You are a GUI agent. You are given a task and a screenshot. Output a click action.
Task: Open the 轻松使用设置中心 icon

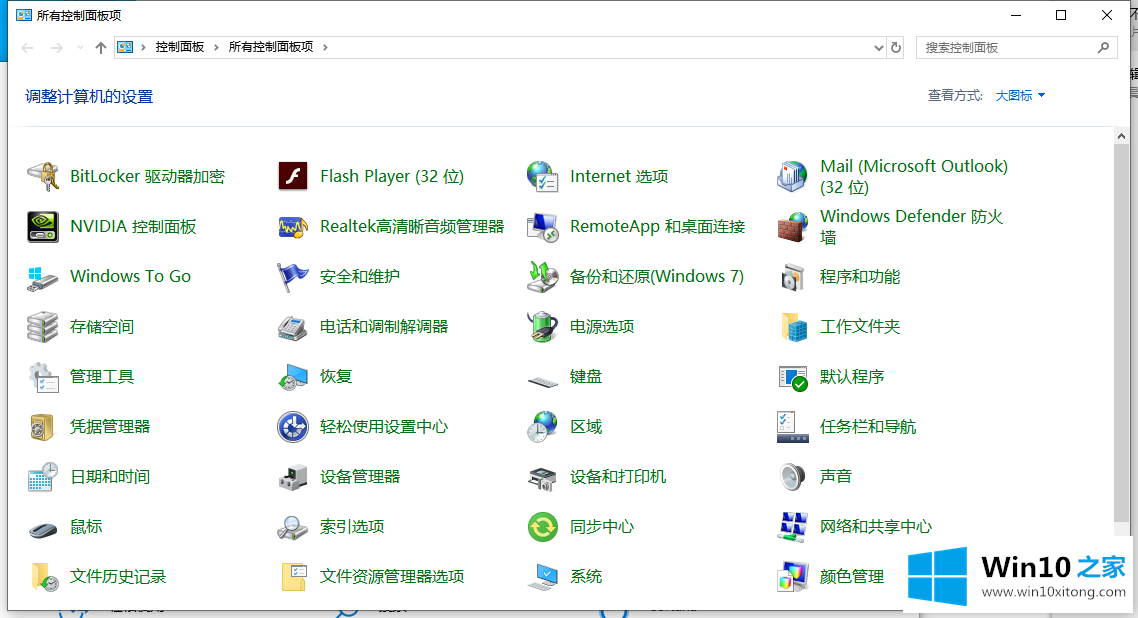click(292, 427)
